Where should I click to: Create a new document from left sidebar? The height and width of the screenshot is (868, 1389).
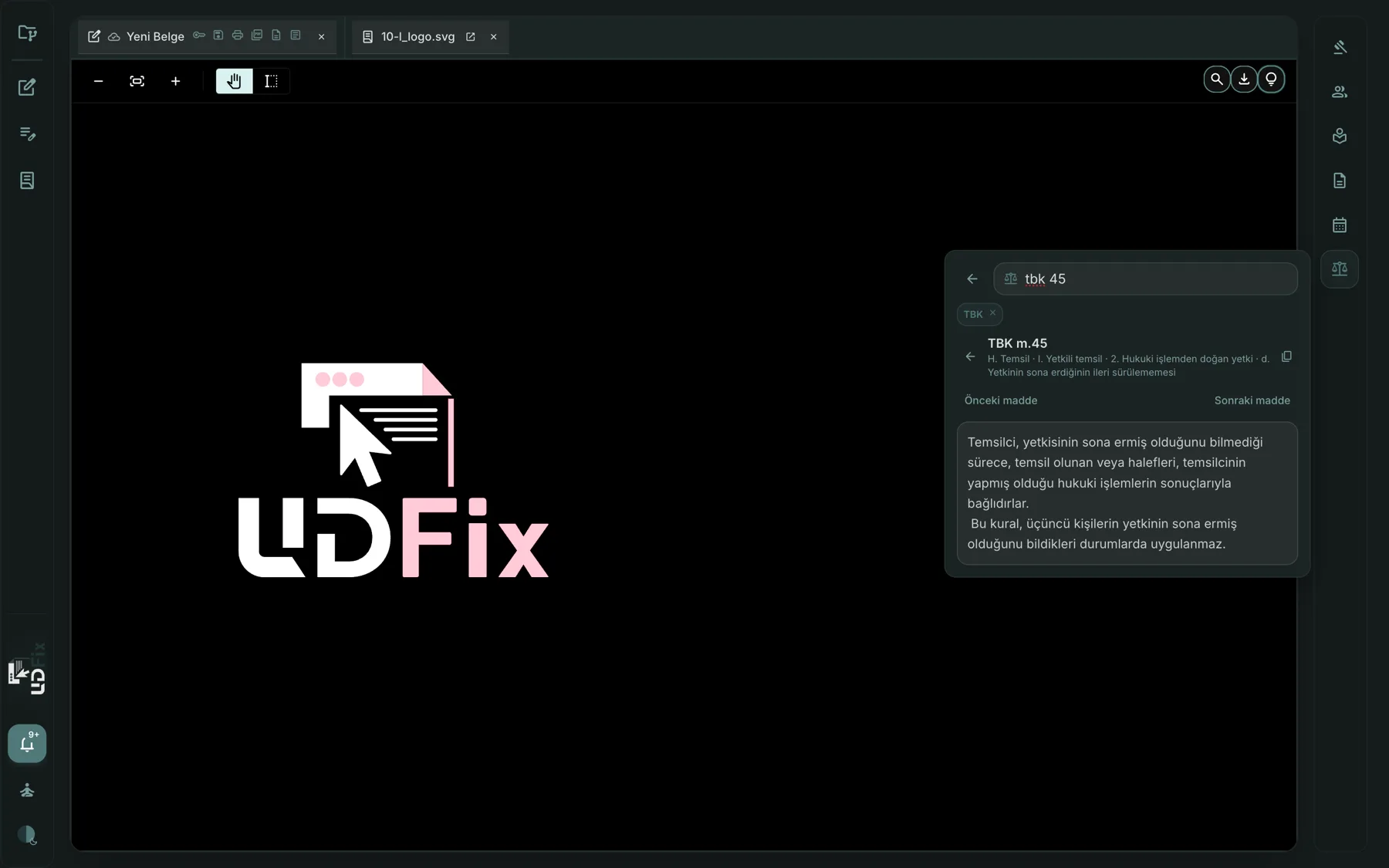(x=27, y=87)
